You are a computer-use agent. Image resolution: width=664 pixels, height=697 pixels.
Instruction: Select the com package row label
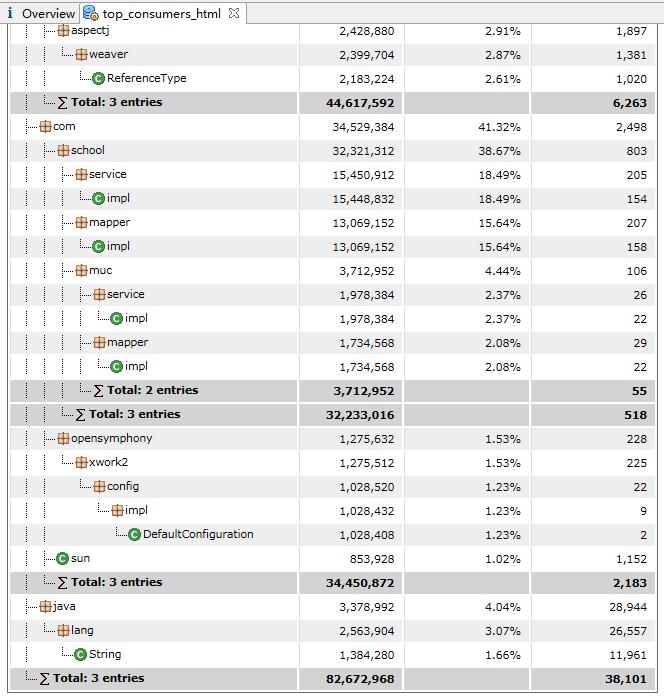pyautogui.click(x=64, y=127)
